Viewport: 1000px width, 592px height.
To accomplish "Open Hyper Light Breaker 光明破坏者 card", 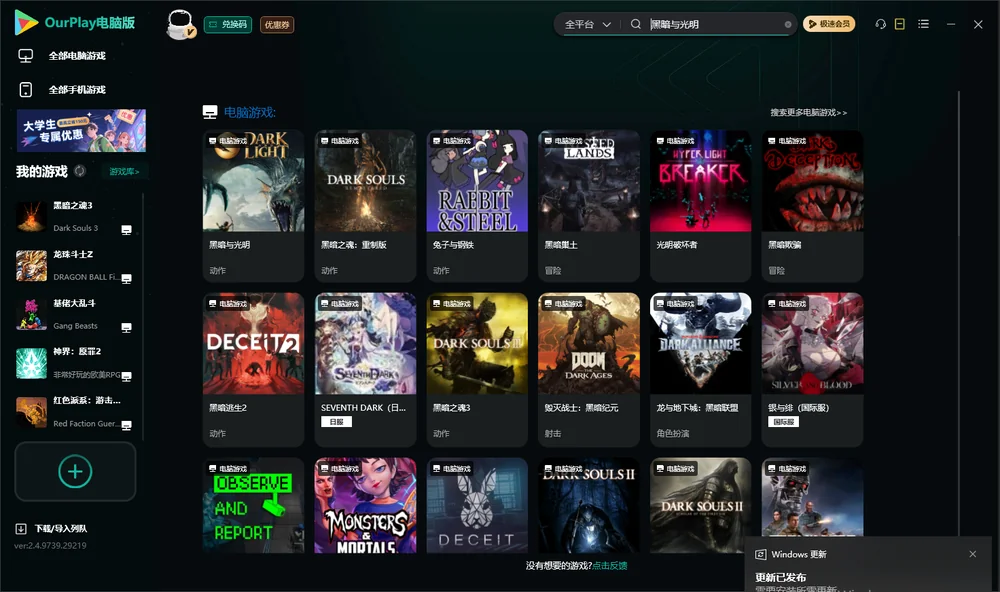I will [700, 205].
